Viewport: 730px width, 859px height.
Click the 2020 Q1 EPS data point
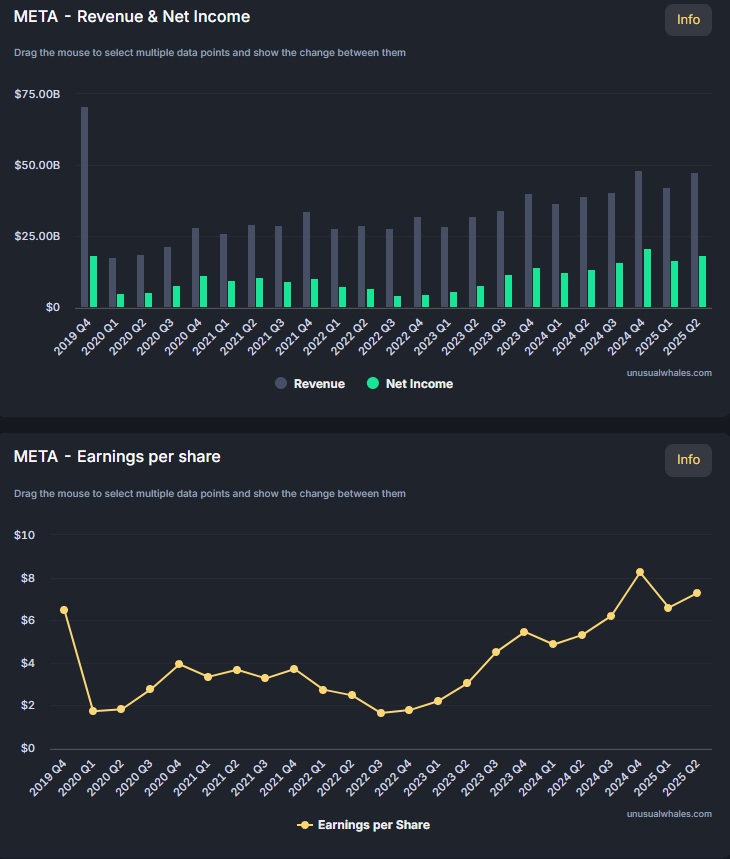(x=93, y=711)
